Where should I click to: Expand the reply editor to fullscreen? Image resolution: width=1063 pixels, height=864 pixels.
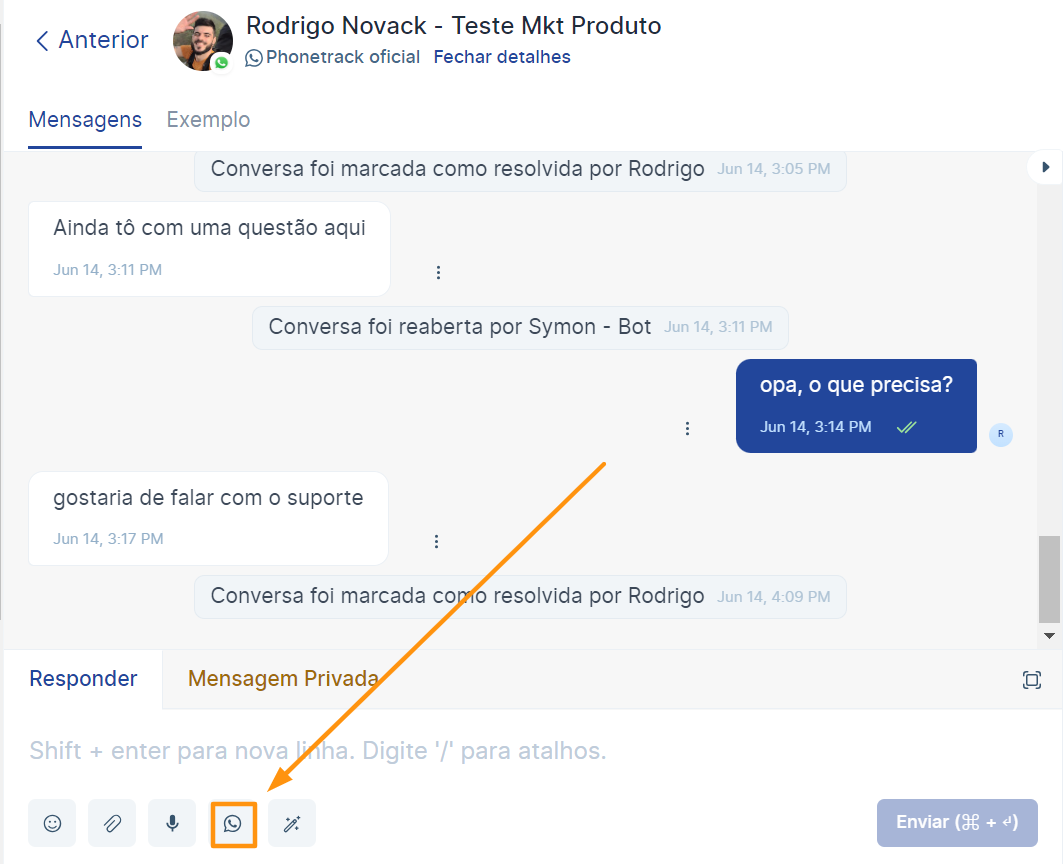coord(1032,680)
